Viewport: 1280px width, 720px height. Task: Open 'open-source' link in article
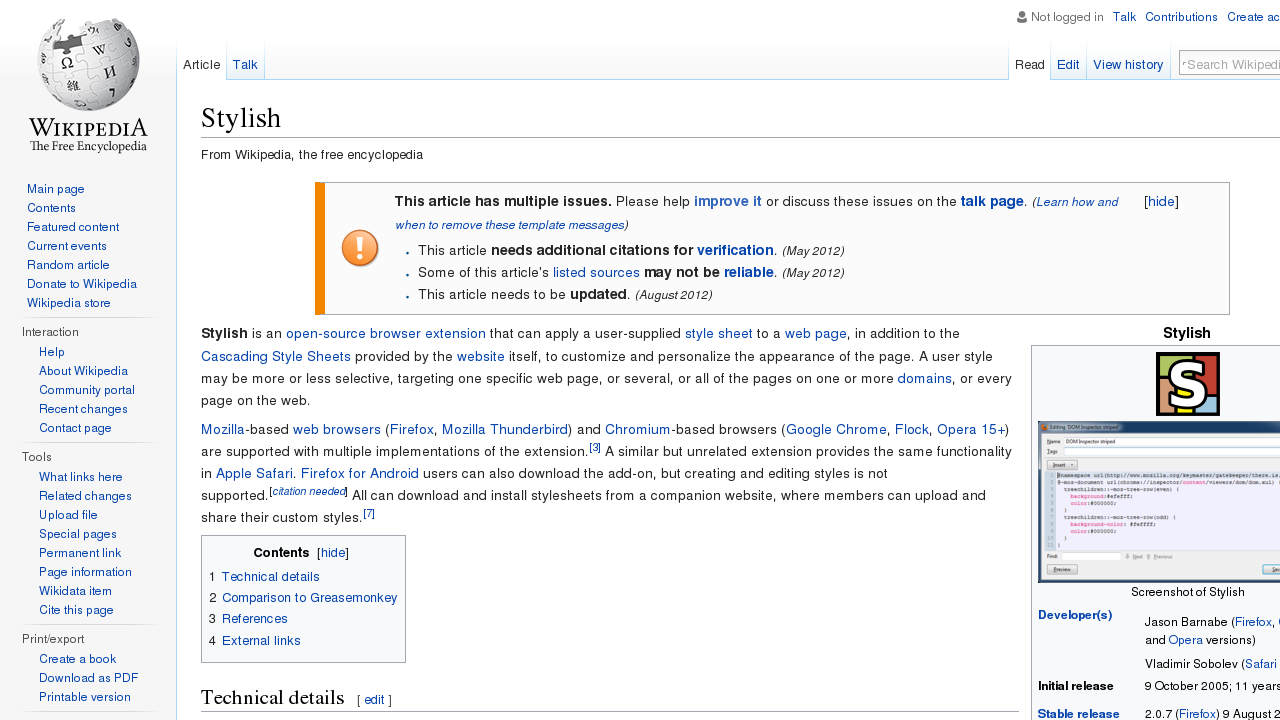pyautogui.click(x=326, y=334)
